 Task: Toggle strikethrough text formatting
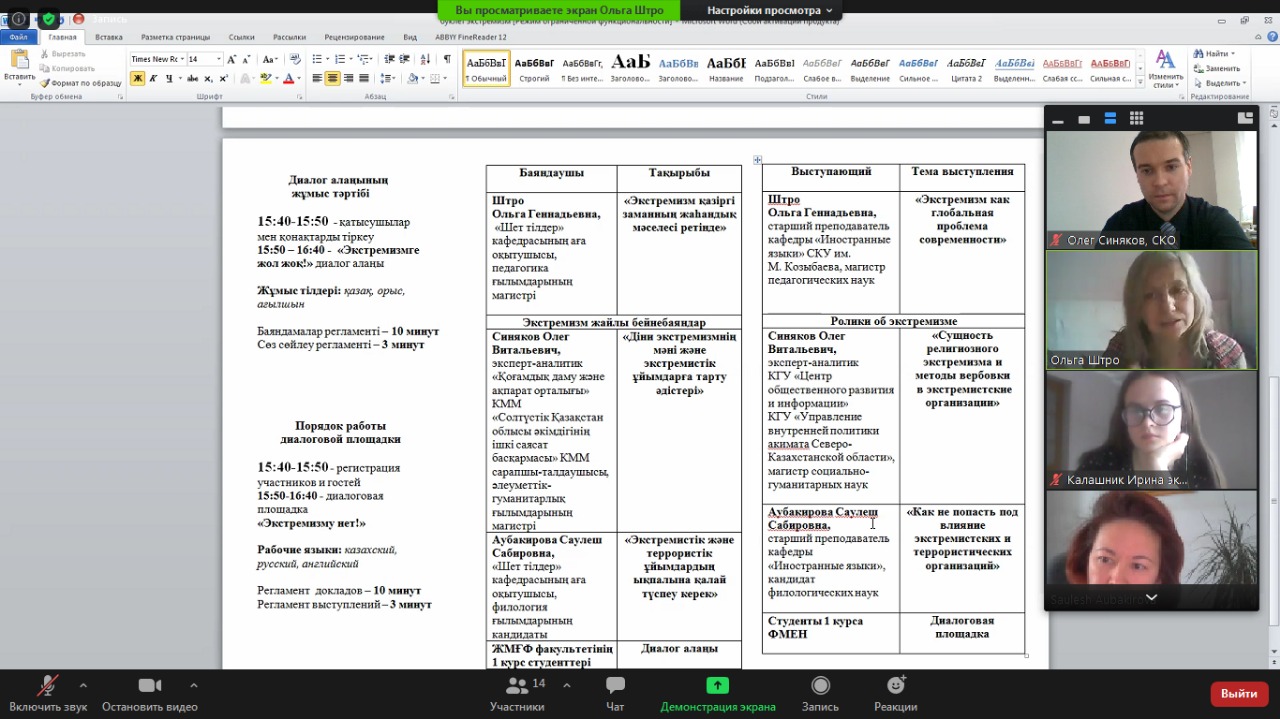click(x=191, y=78)
